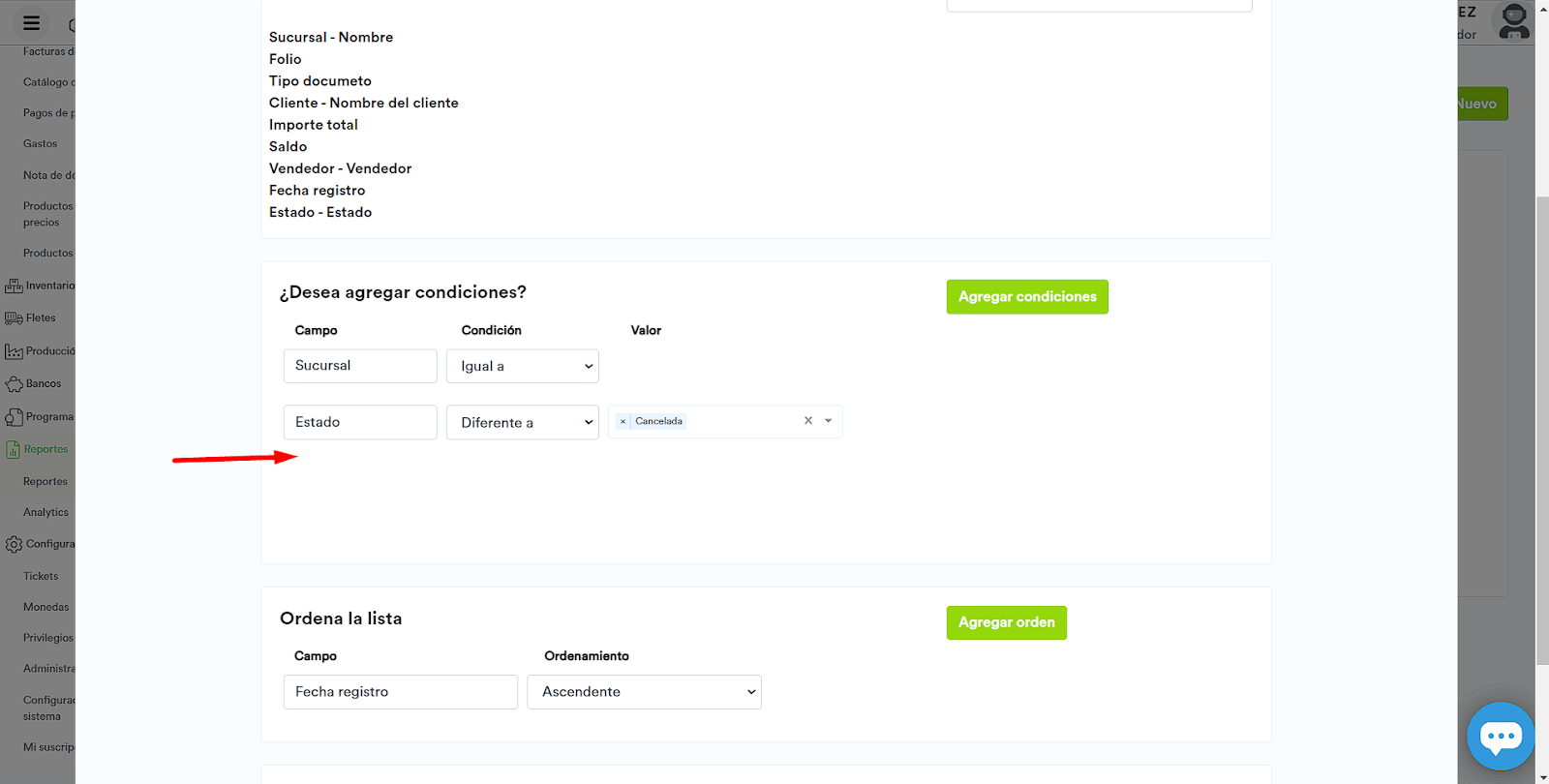Open Analytics in the sidebar
The width and height of the screenshot is (1549, 784).
point(46,513)
